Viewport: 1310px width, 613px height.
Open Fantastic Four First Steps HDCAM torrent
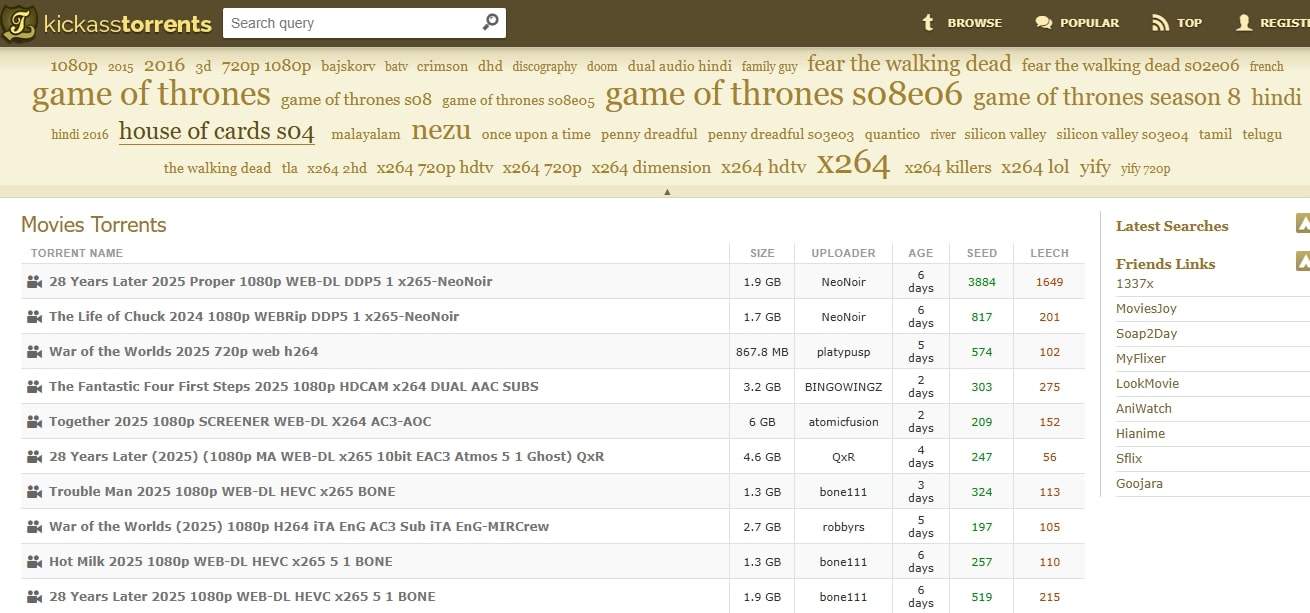pyautogui.click(x=294, y=387)
